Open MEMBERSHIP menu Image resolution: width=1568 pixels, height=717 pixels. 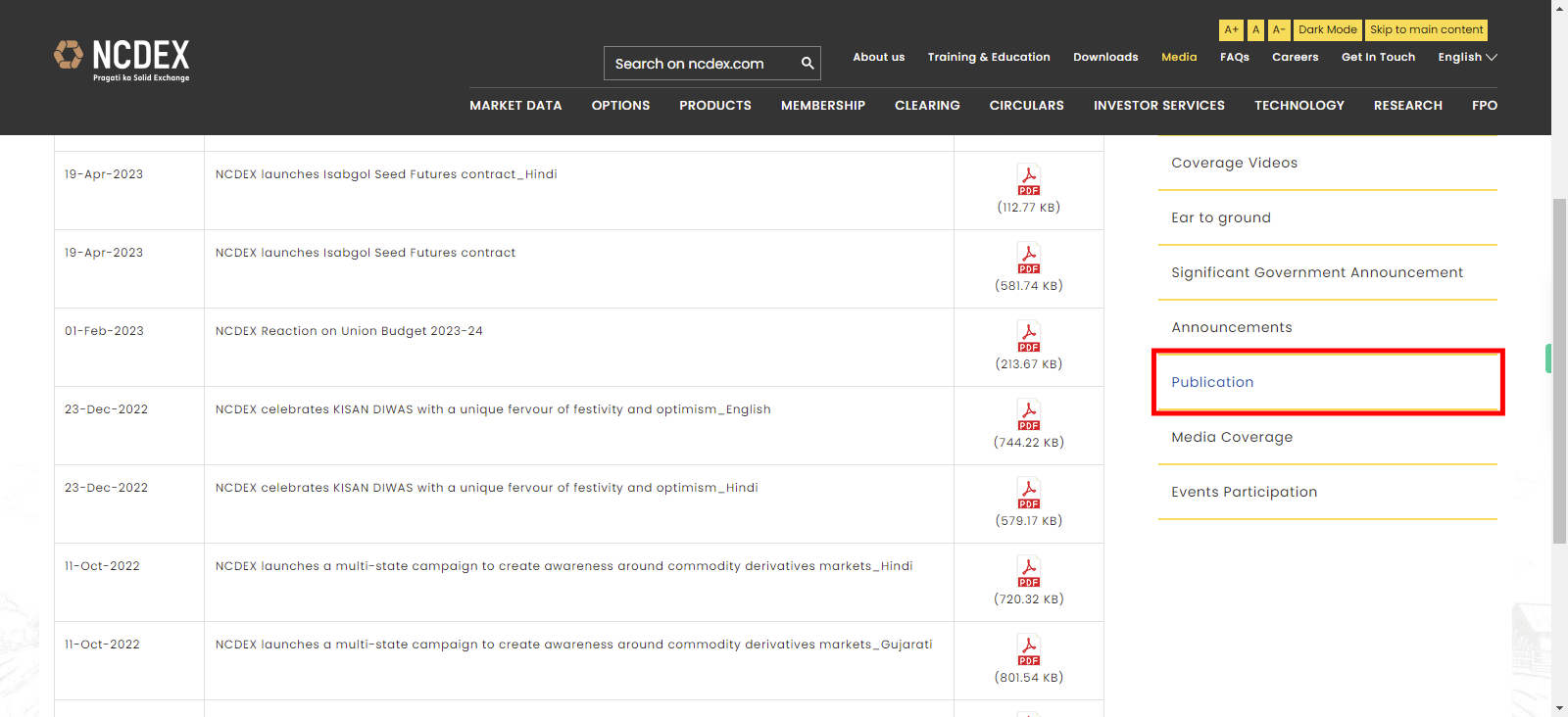(823, 106)
